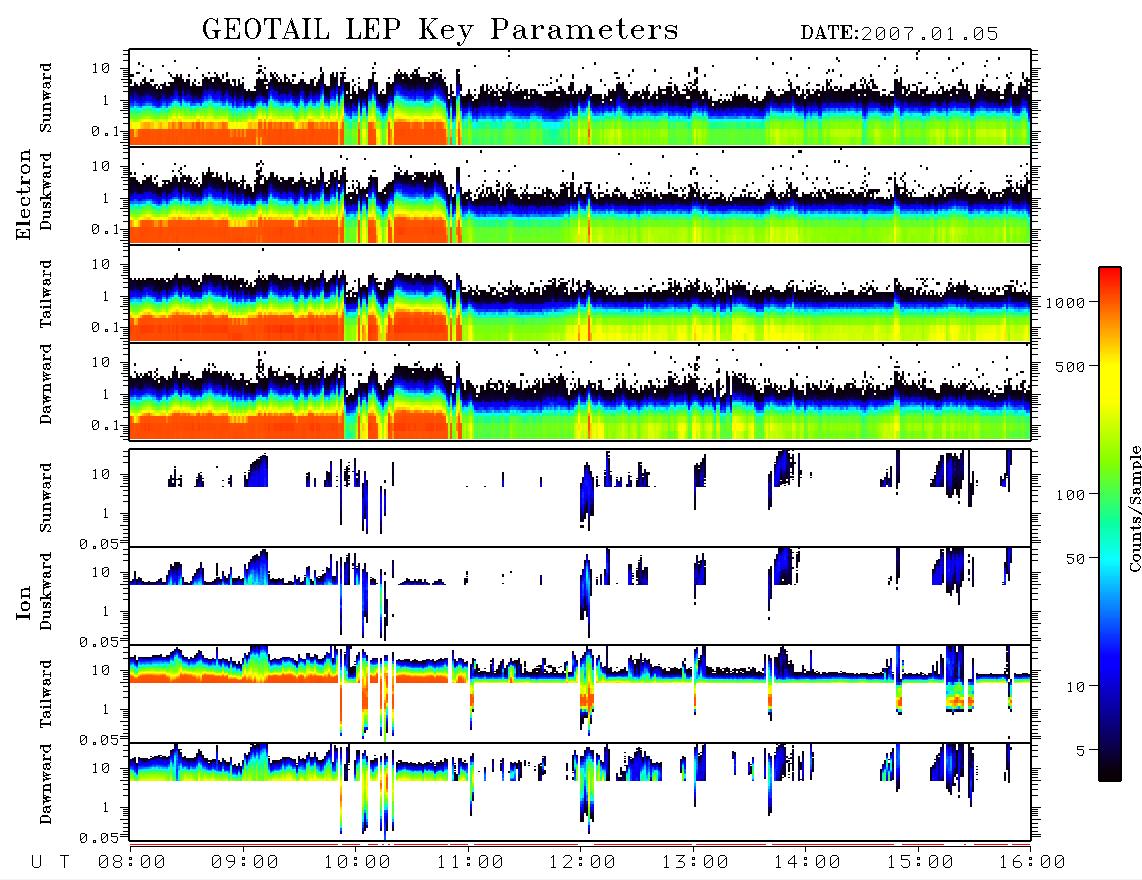Image resolution: width=1142 pixels, height=880 pixels.
Task: Click the 1000 colorbar tick label
Action: (1065, 303)
